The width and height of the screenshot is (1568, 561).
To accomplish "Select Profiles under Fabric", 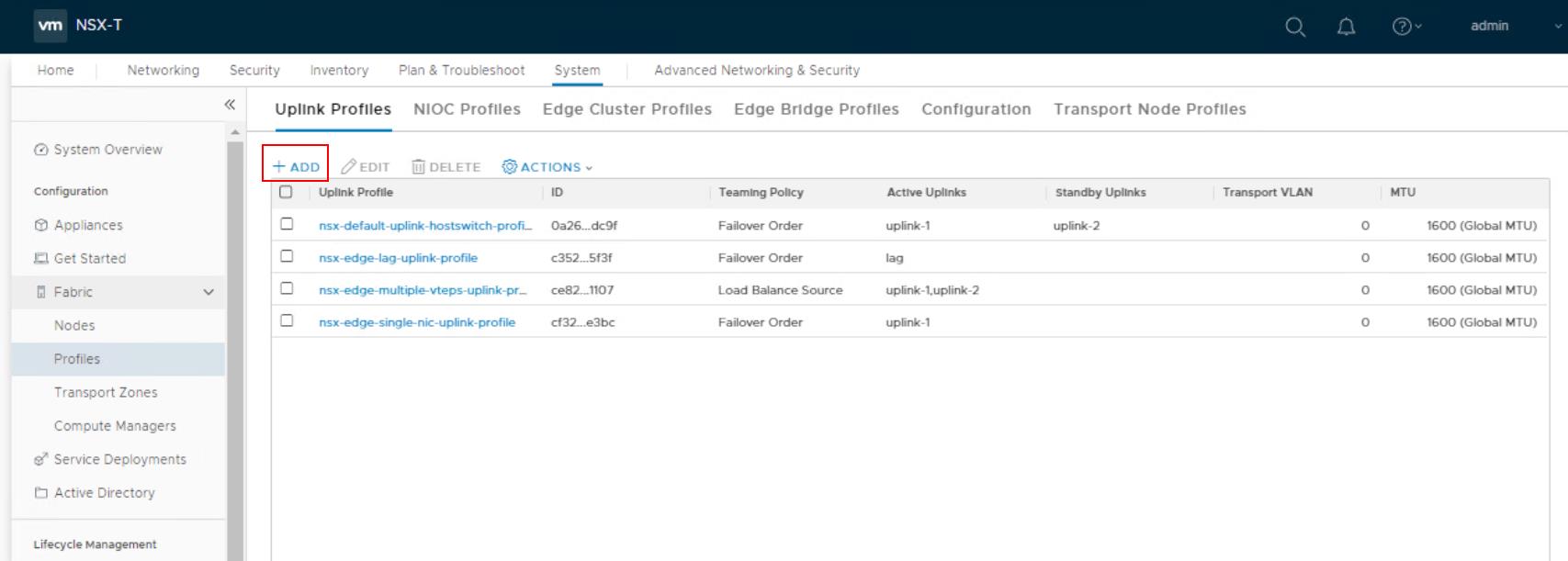I will click(x=77, y=359).
